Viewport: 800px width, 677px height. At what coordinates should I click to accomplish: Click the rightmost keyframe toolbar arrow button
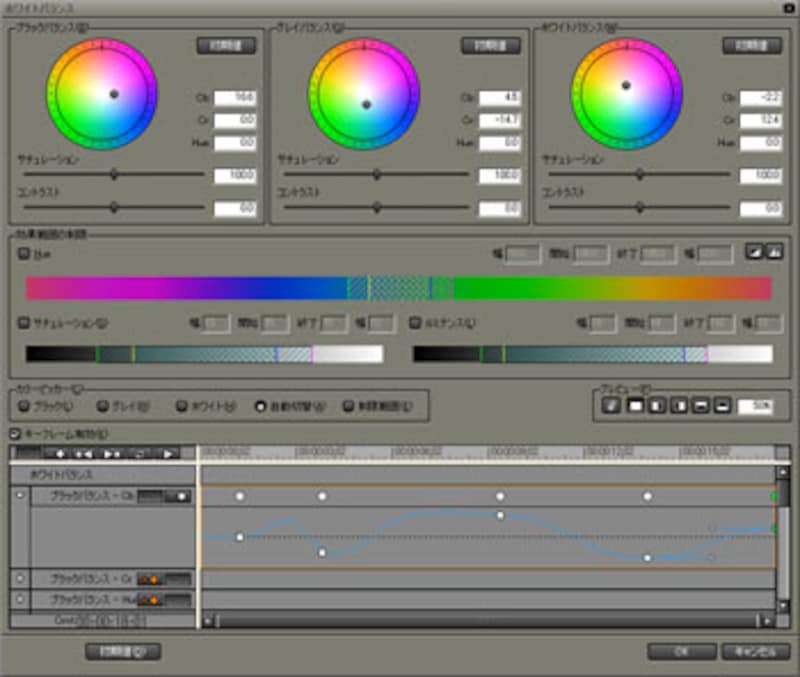pos(169,453)
